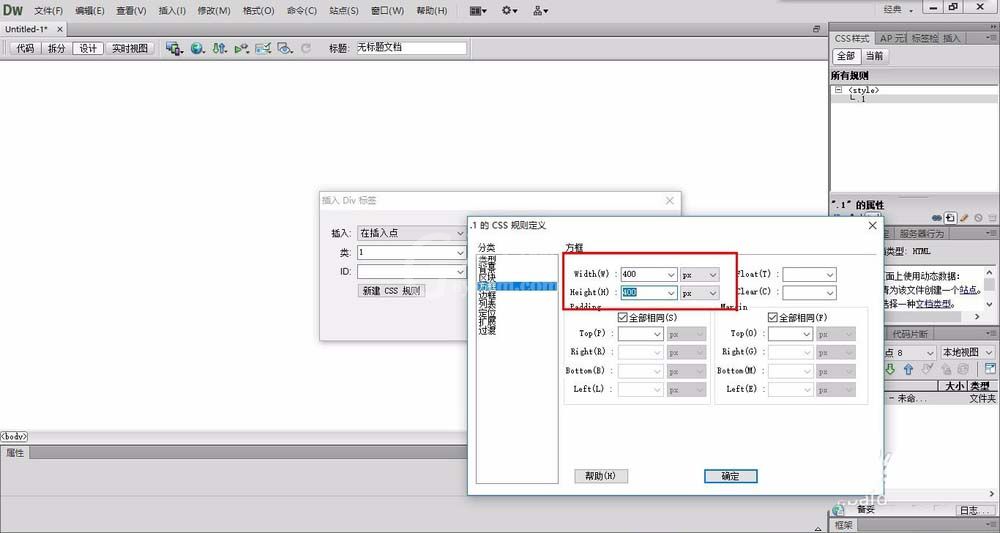The width and height of the screenshot is (1000, 533).
Task: Switch to Split view
Action: pyautogui.click(x=57, y=48)
